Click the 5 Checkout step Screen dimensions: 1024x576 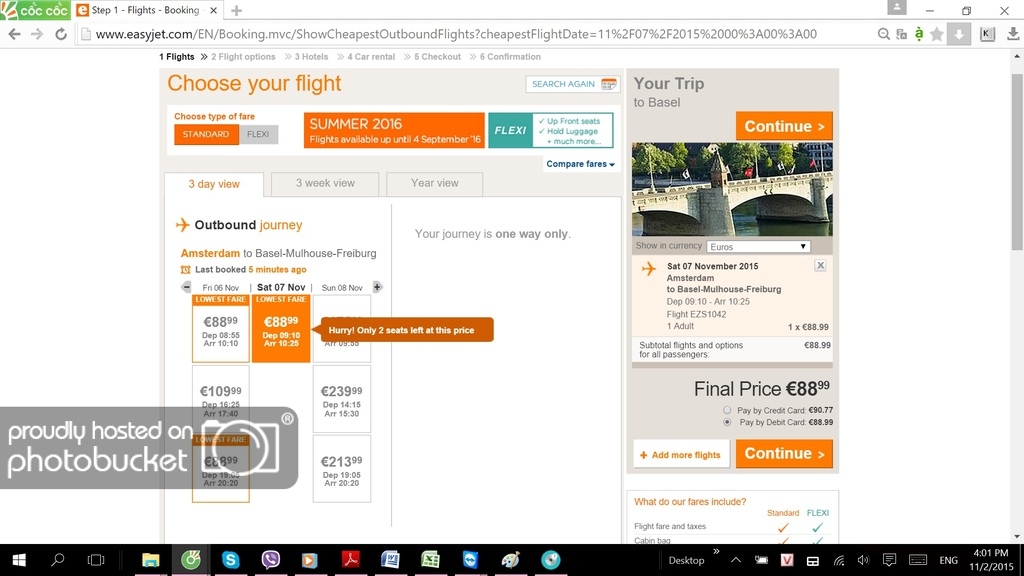coord(438,57)
